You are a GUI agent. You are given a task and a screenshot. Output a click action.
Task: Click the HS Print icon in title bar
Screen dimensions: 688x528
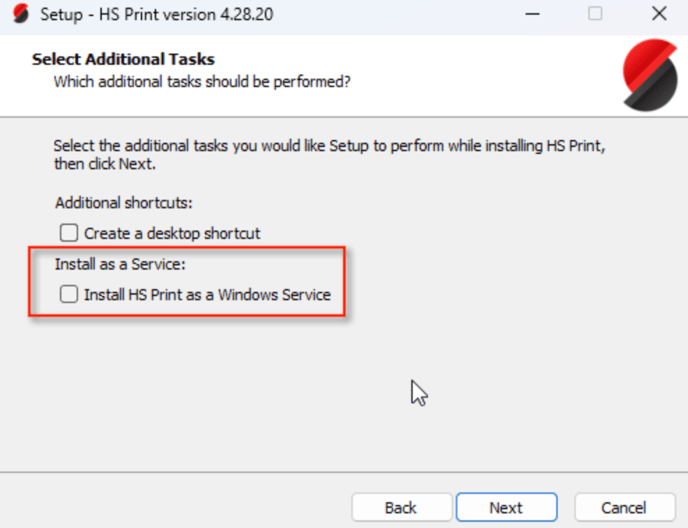(x=21, y=13)
